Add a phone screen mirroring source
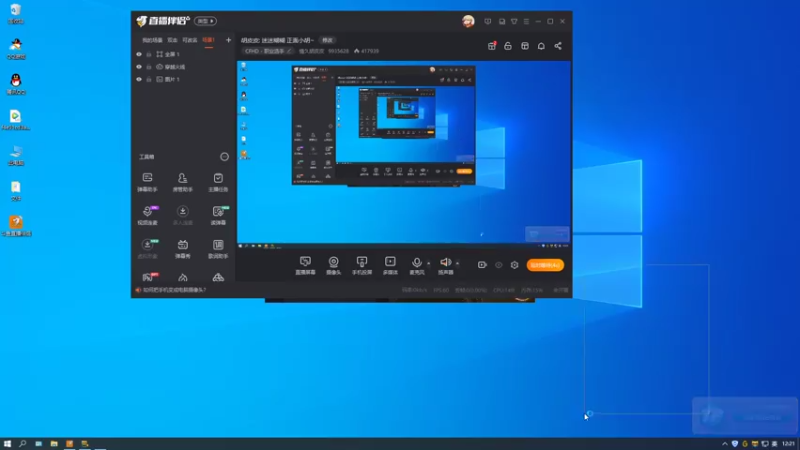The image size is (800, 450). [362, 265]
